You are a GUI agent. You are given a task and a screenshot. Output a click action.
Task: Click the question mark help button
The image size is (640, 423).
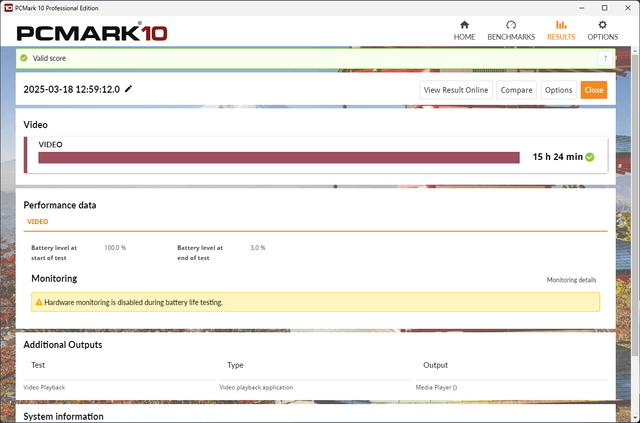pos(605,58)
